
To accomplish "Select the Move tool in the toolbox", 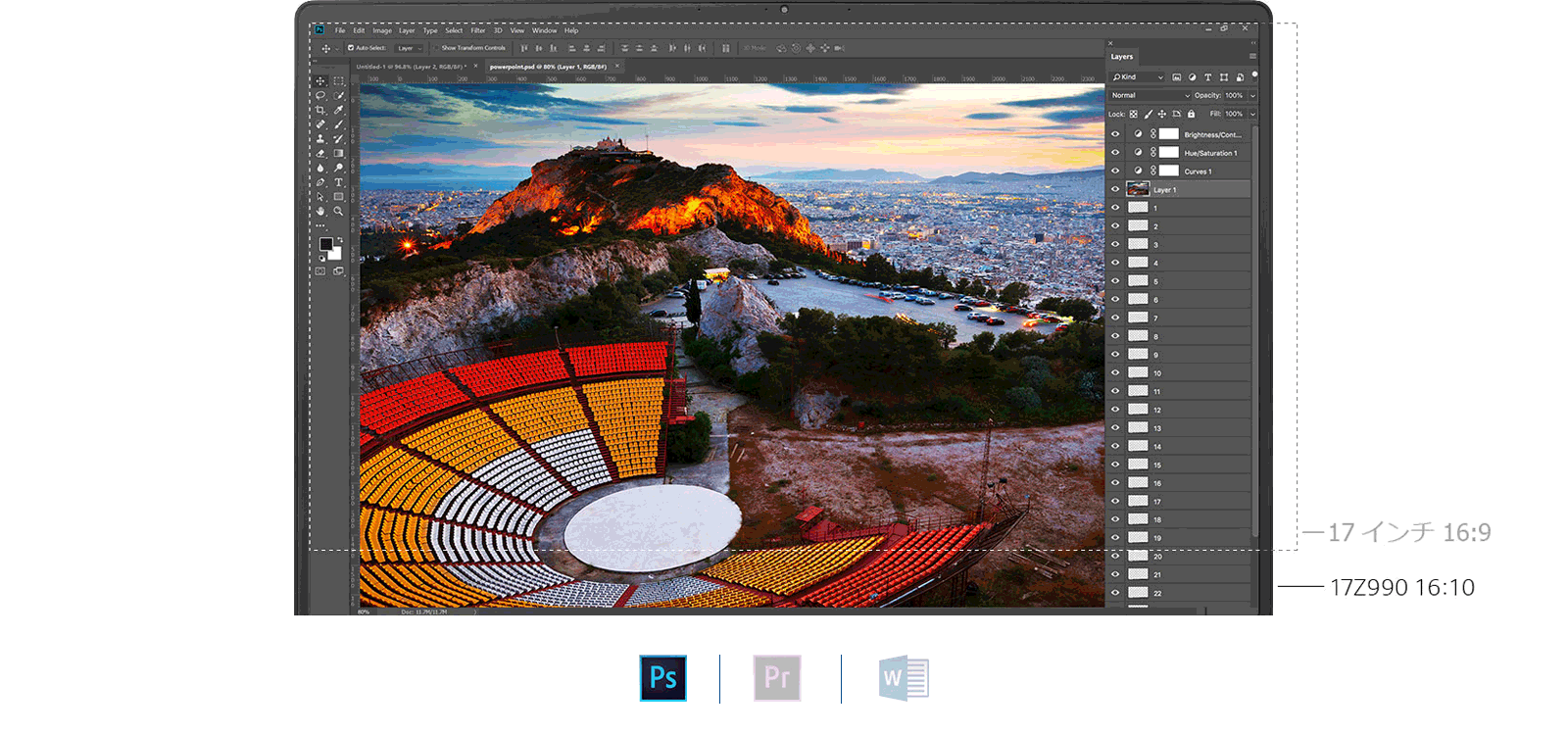I will (320, 81).
